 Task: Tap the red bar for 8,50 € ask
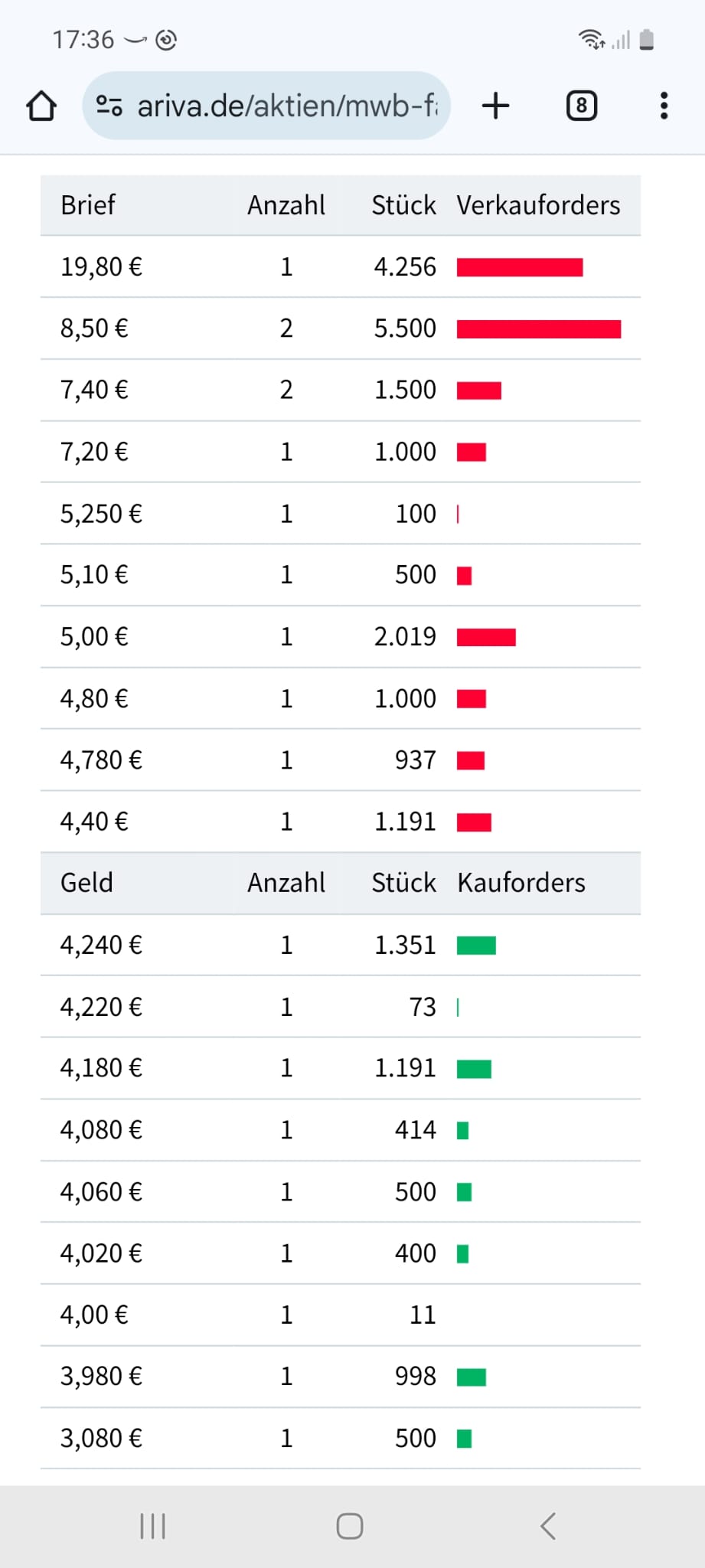click(538, 329)
